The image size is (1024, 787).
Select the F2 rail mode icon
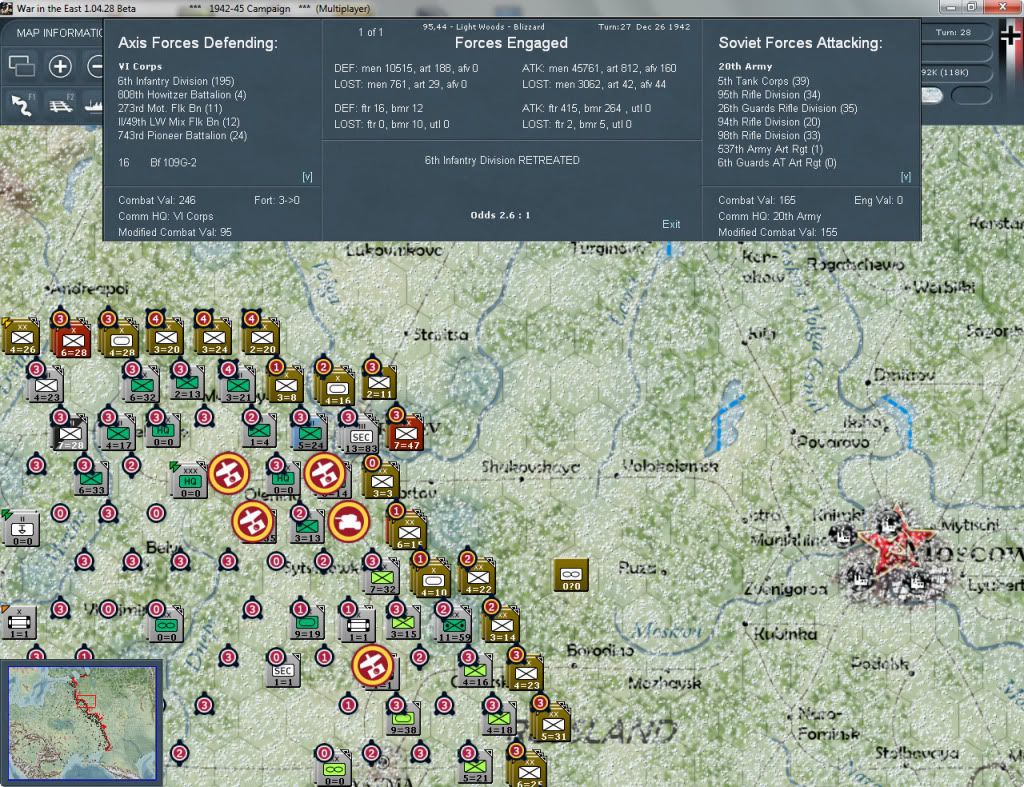point(61,104)
